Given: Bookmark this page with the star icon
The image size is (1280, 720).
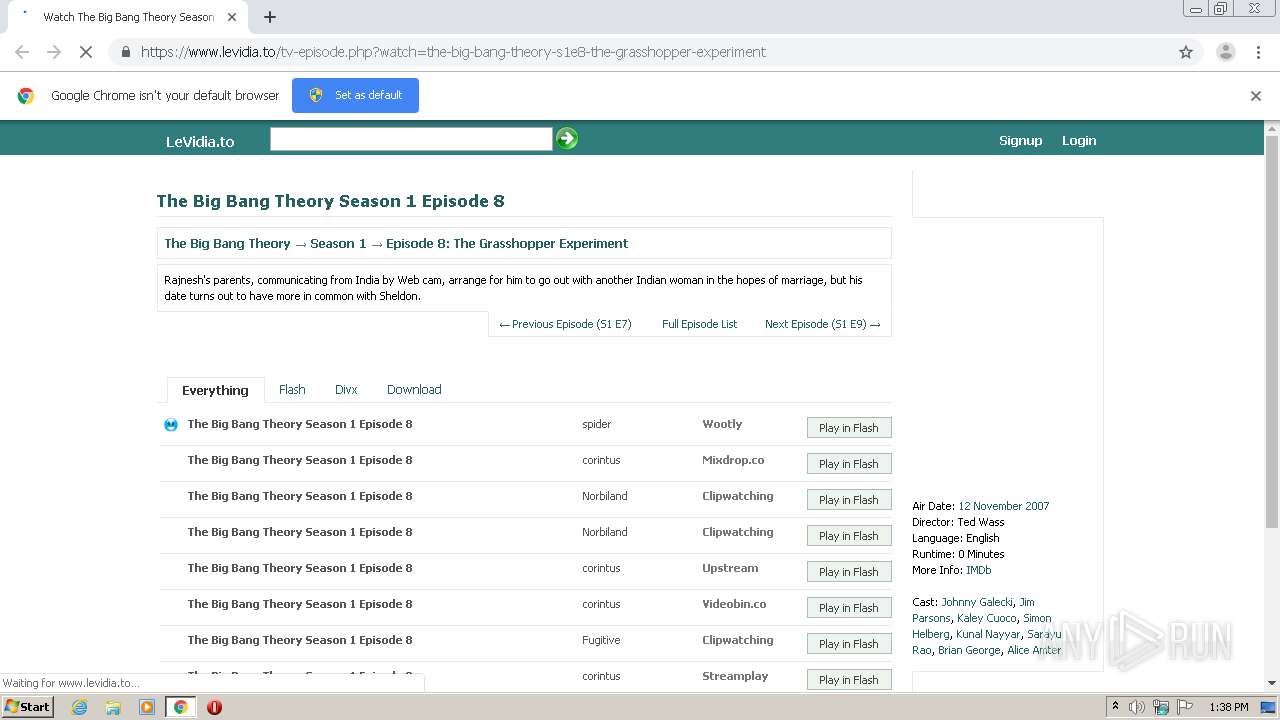Looking at the screenshot, I should coord(1186,52).
